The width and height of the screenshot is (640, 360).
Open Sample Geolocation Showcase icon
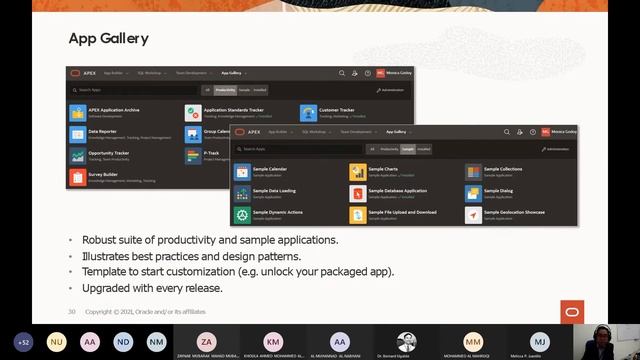tap(473, 215)
